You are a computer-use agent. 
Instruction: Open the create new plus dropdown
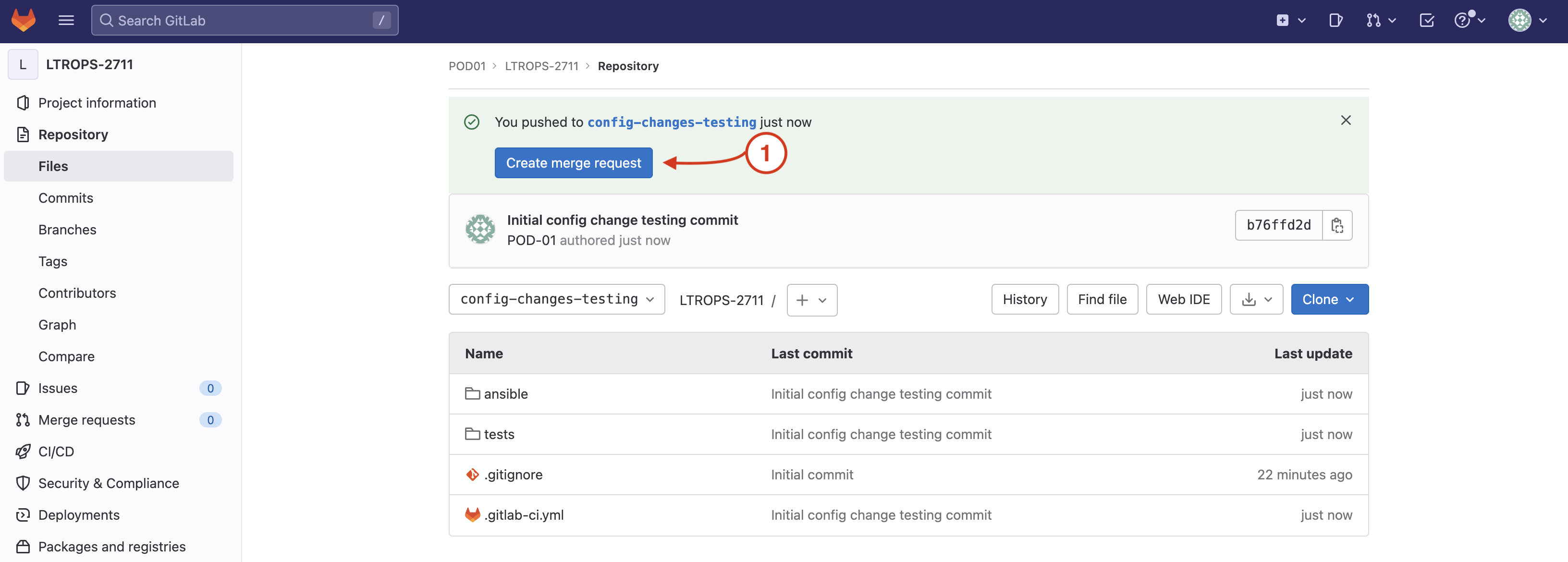tap(1290, 21)
